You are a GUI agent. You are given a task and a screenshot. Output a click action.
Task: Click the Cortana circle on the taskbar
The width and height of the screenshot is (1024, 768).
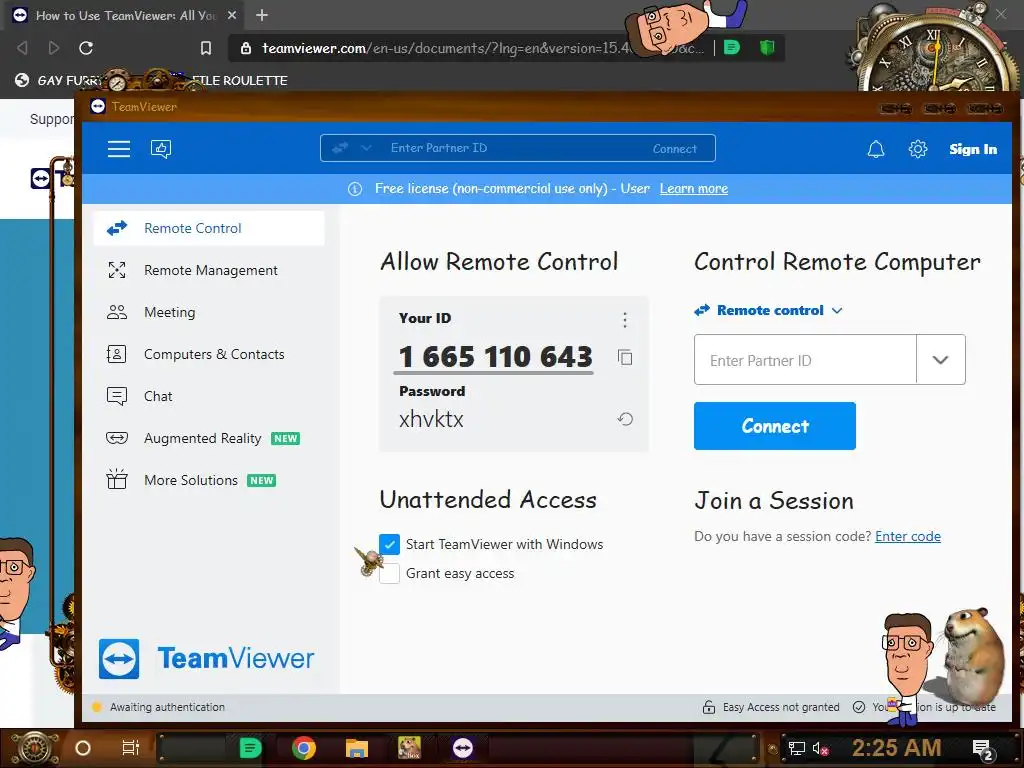(83, 748)
